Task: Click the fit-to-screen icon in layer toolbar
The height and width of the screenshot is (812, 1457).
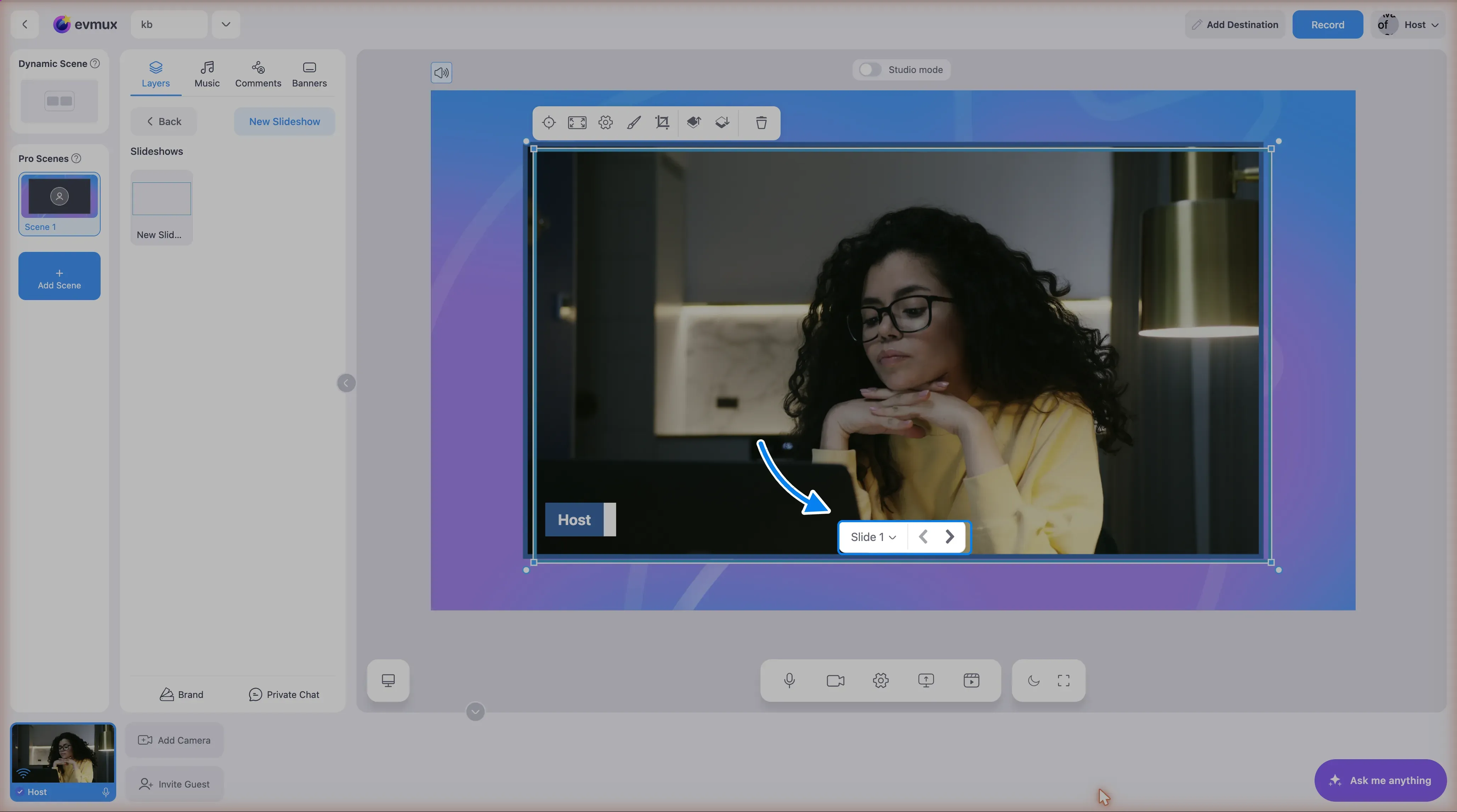Action: 577,123
